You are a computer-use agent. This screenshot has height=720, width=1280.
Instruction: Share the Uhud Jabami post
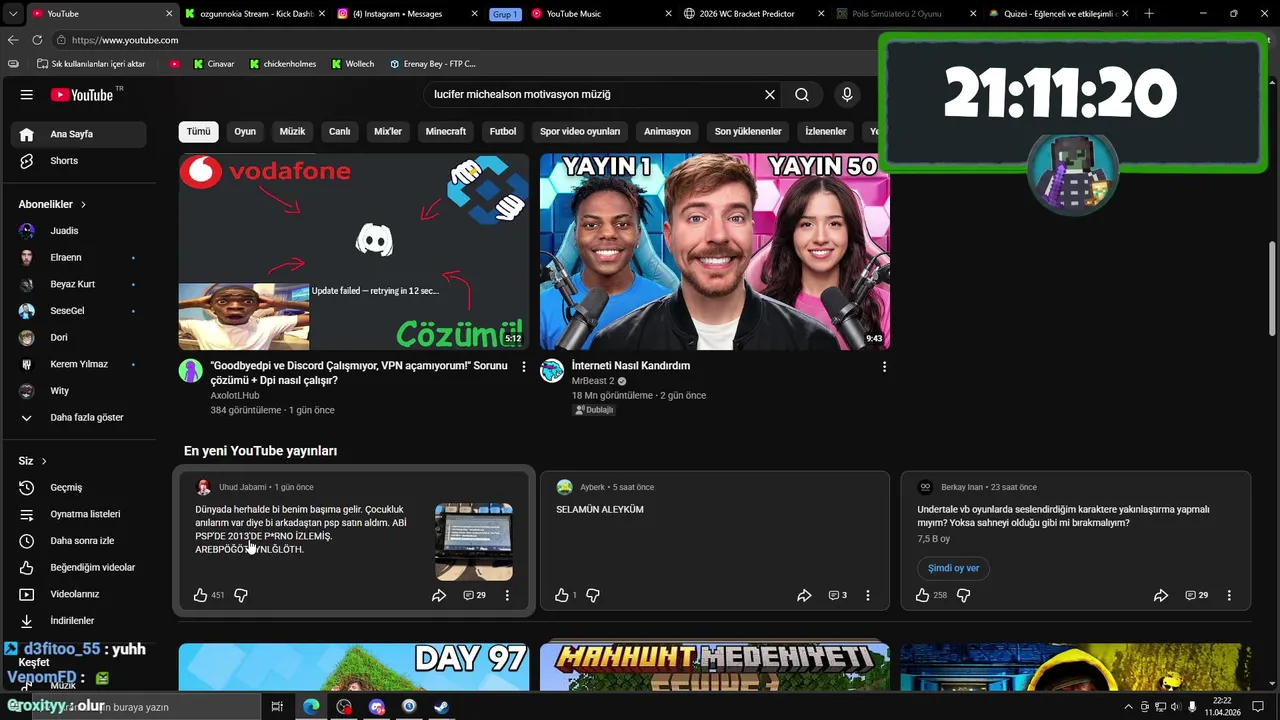[439, 595]
